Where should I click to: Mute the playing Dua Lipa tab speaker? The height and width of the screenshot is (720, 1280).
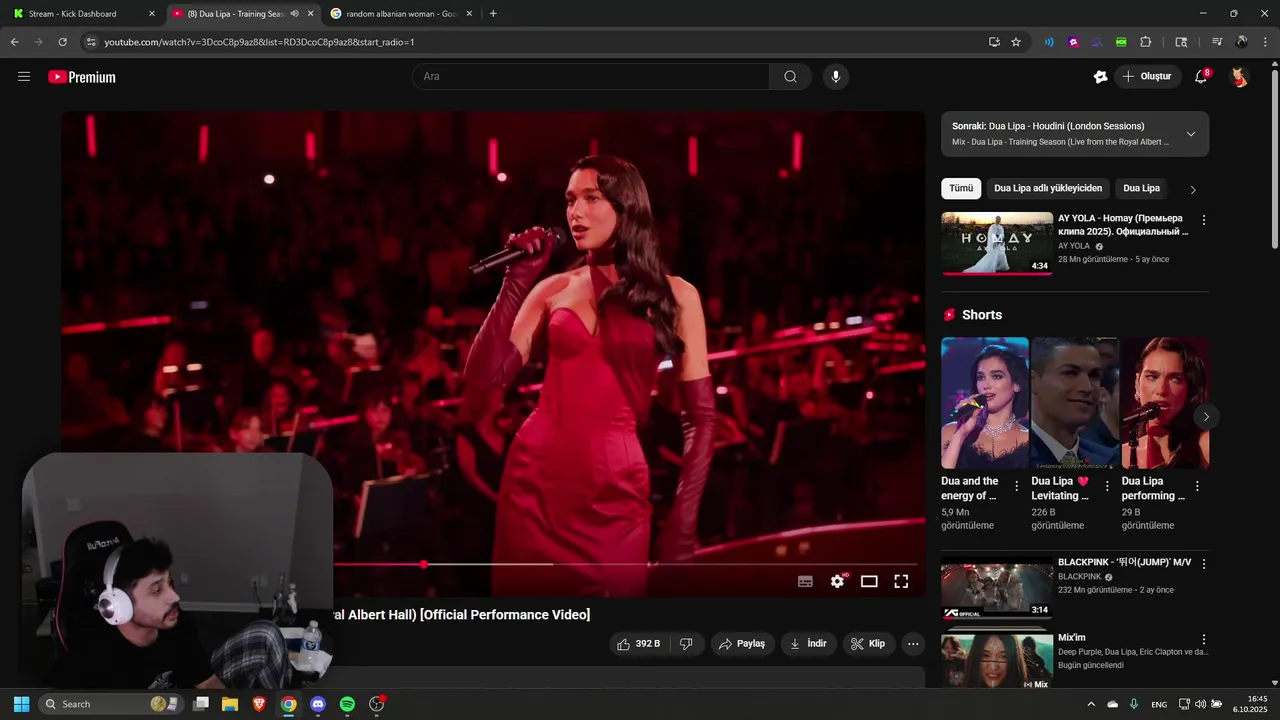[x=294, y=14]
